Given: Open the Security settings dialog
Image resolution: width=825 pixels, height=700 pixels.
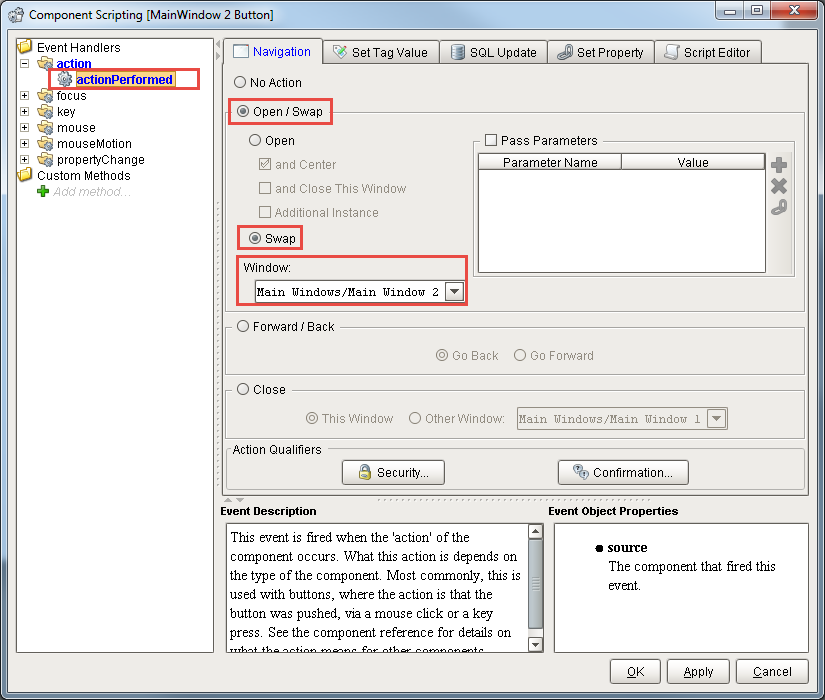Looking at the screenshot, I should click(x=393, y=472).
